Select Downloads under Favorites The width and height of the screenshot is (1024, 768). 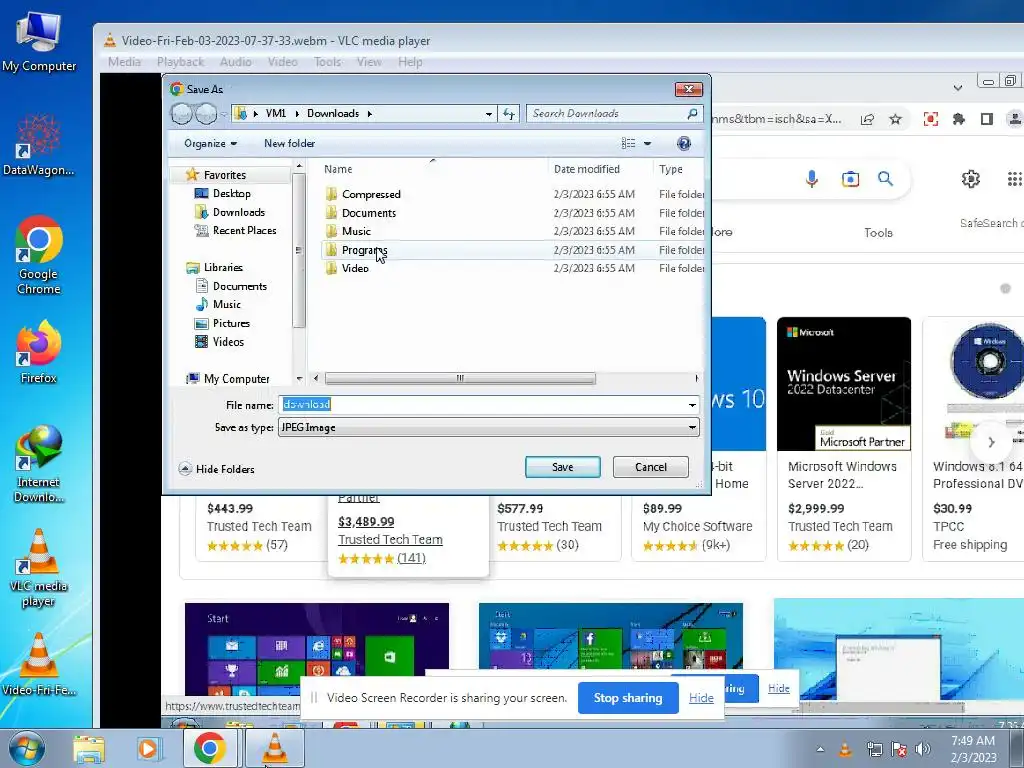[230, 212]
